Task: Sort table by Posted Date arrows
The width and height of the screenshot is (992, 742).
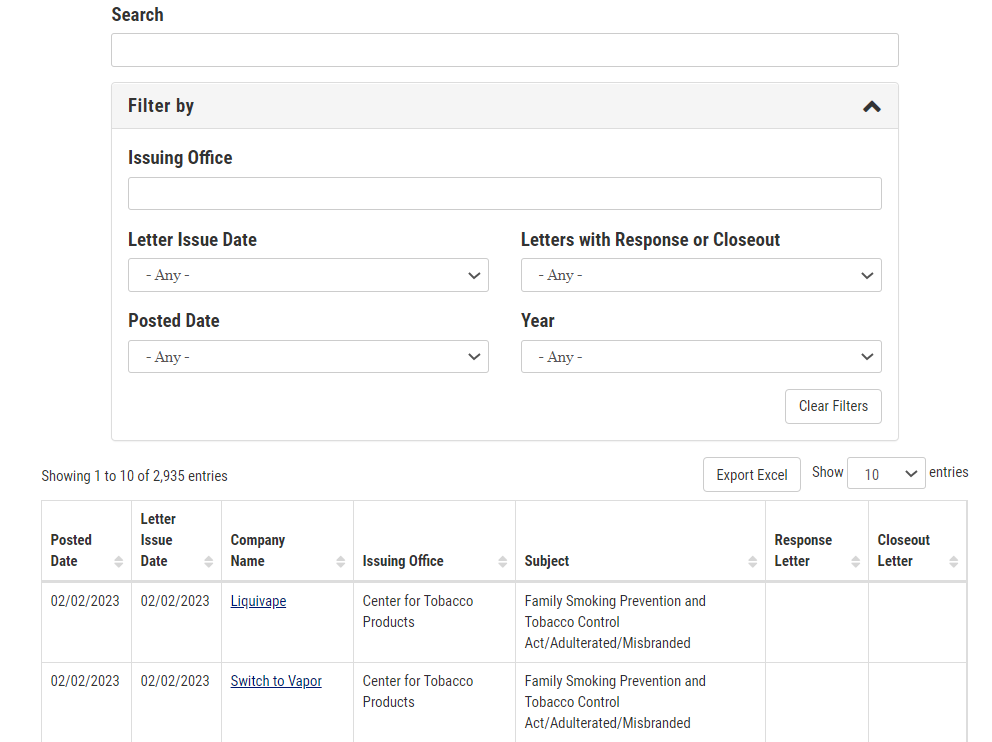Action: tap(118, 562)
